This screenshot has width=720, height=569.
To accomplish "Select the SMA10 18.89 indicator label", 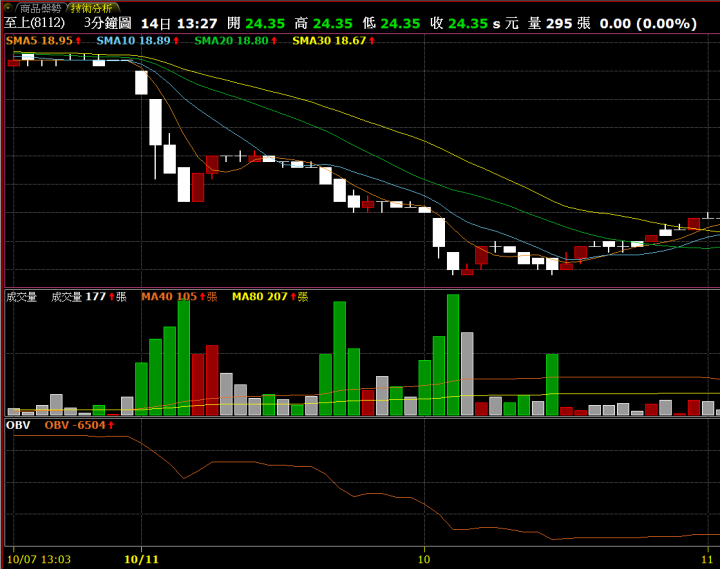I will [x=138, y=41].
